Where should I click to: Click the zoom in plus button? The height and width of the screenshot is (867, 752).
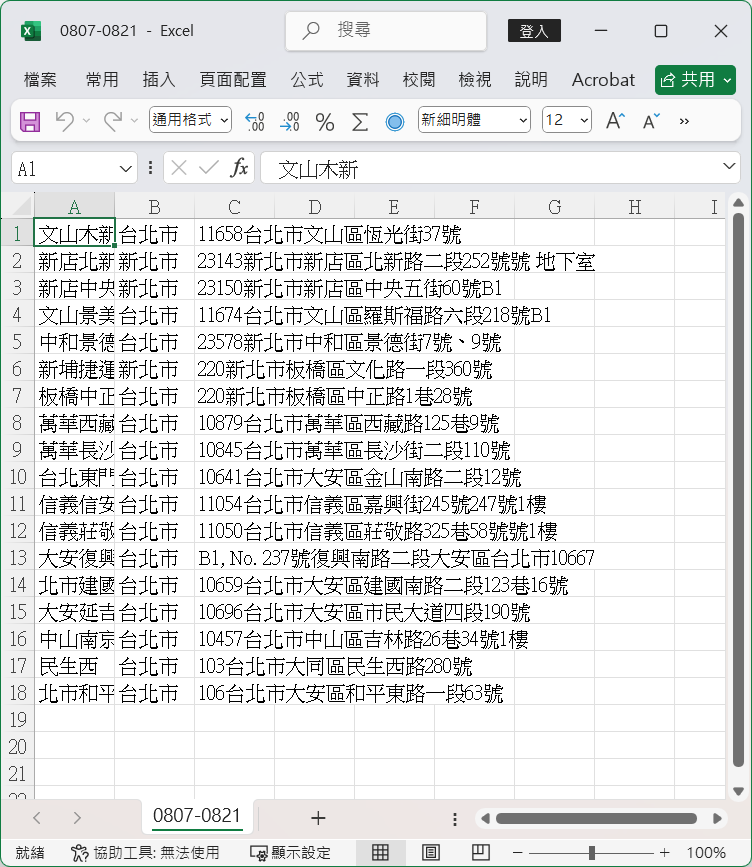(665, 853)
